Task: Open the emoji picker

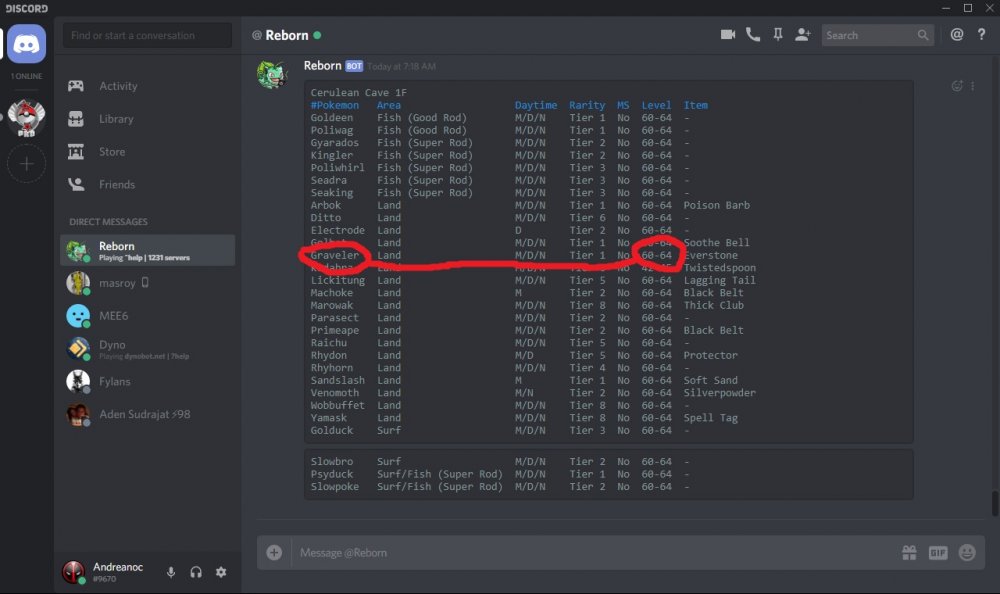Action: 967,552
